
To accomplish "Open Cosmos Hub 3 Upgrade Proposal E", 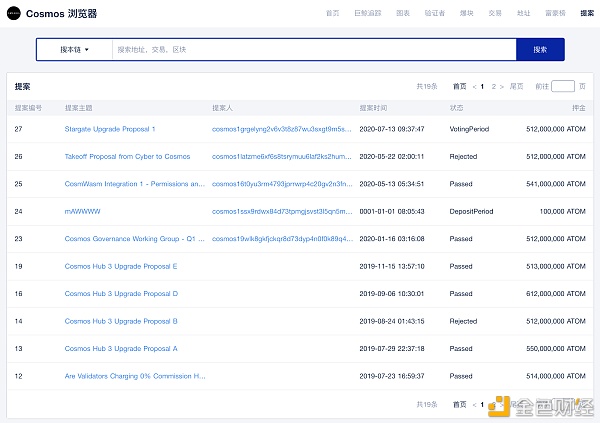I will coord(121,266).
